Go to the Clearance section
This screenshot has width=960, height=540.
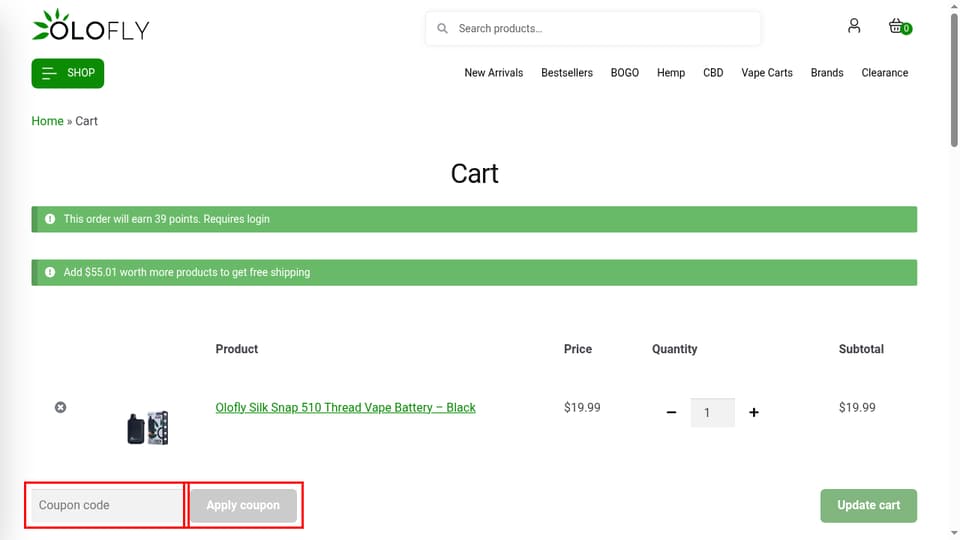(x=885, y=73)
